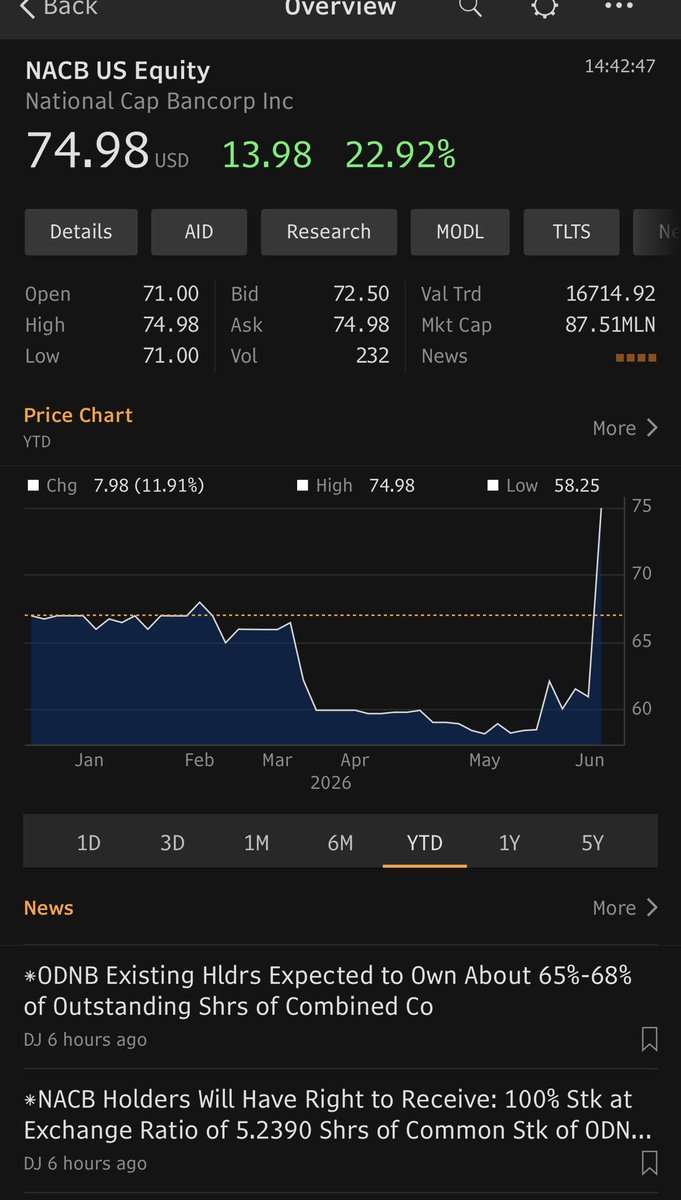Select the 1Y chart range

(x=509, y=842)
